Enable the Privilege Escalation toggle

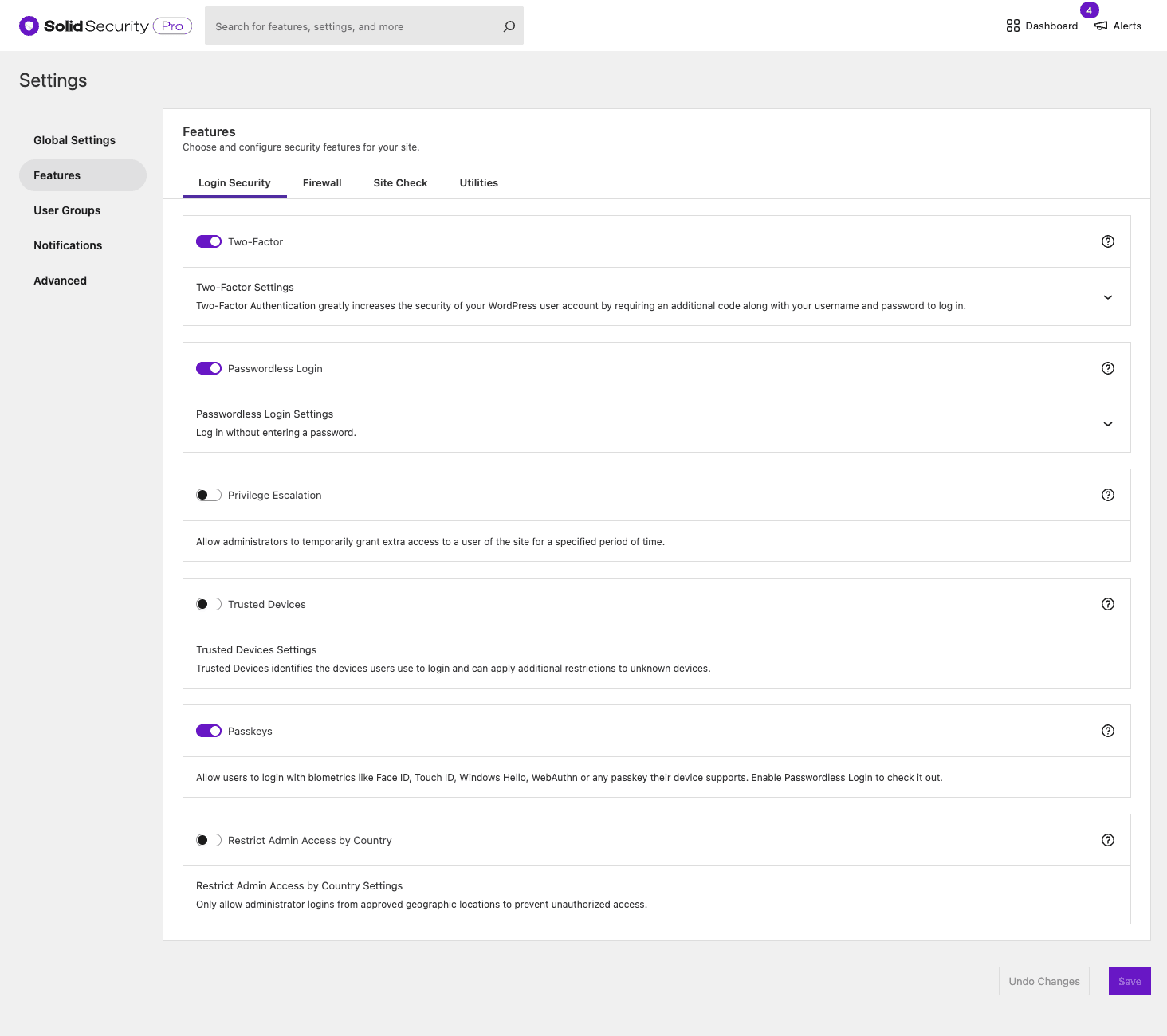coord(209,495)
